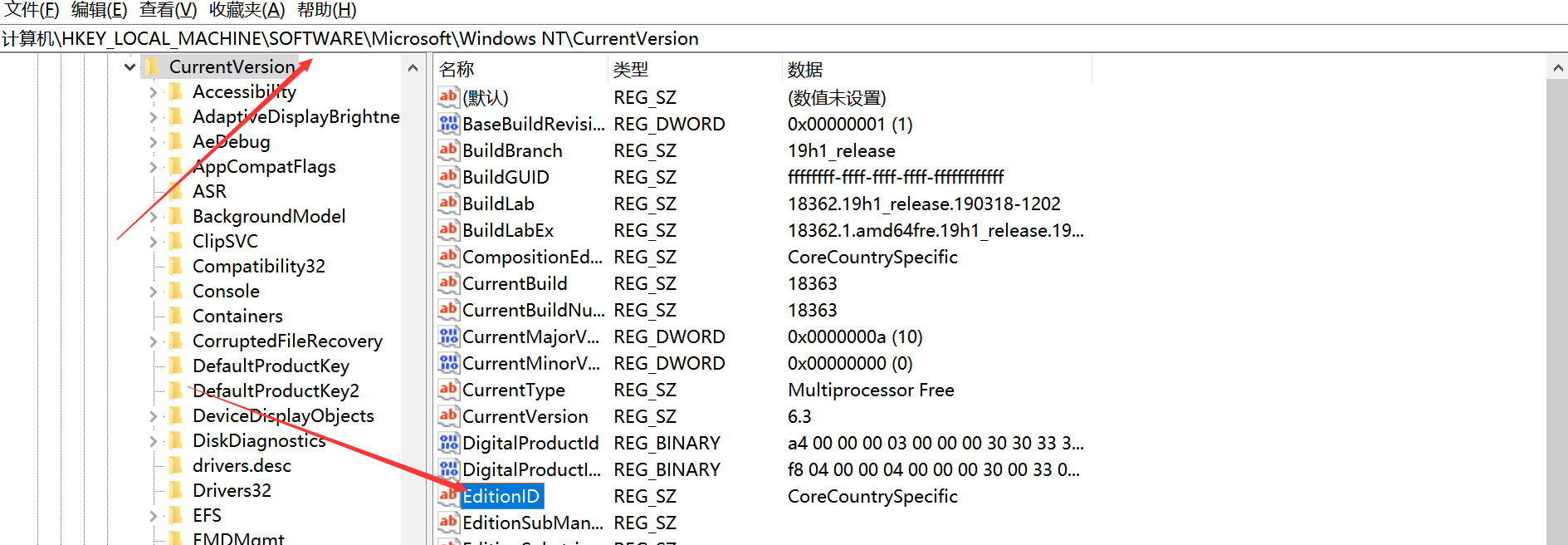Expand the Accessibility key
Viewport: 1568px width, 545px height.
[153, 92]
